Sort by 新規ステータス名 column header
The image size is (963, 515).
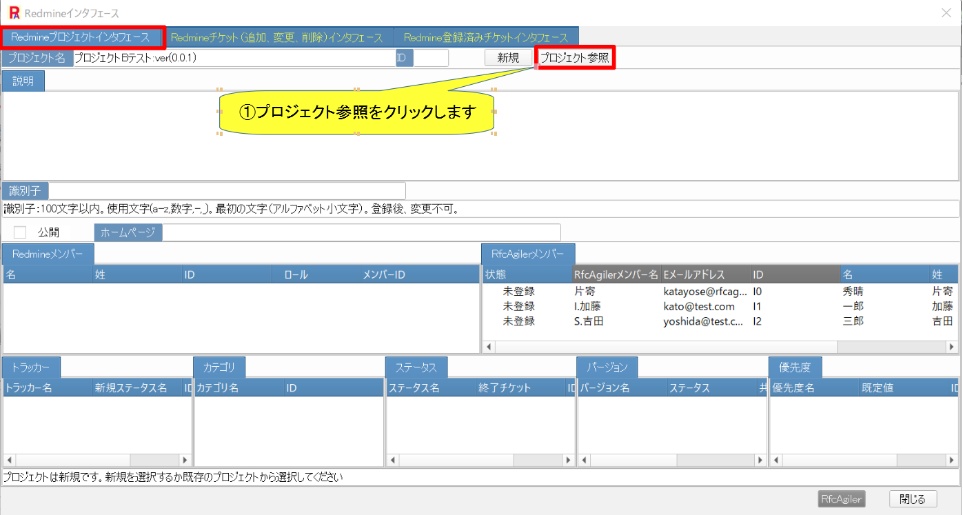coord(136,388)
